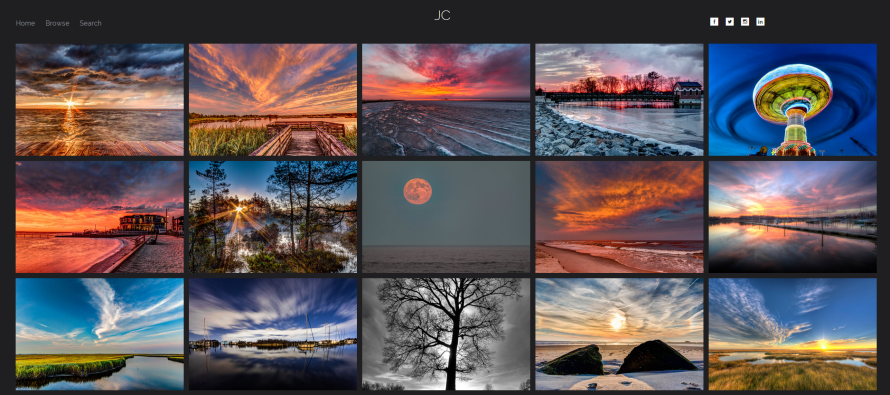Open the marina dock sunset reflection photo
The image size is (890, 395).
coord(792,217)
